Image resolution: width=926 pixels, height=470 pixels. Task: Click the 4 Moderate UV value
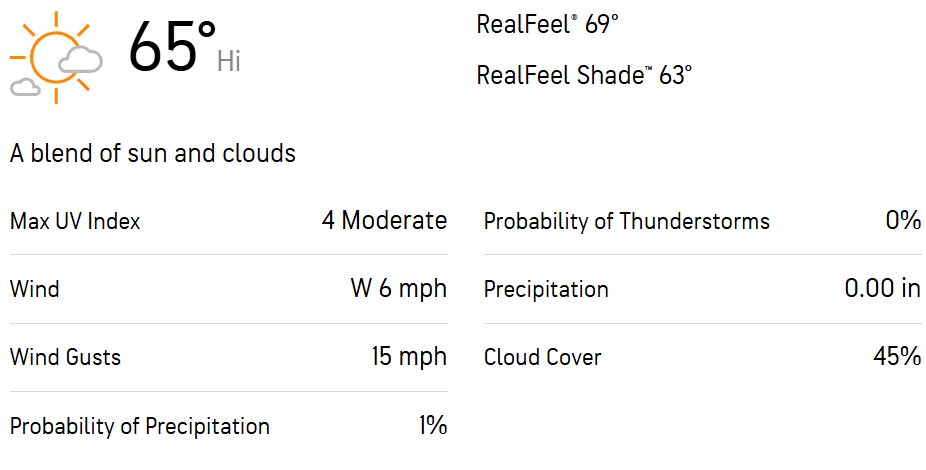384,221
